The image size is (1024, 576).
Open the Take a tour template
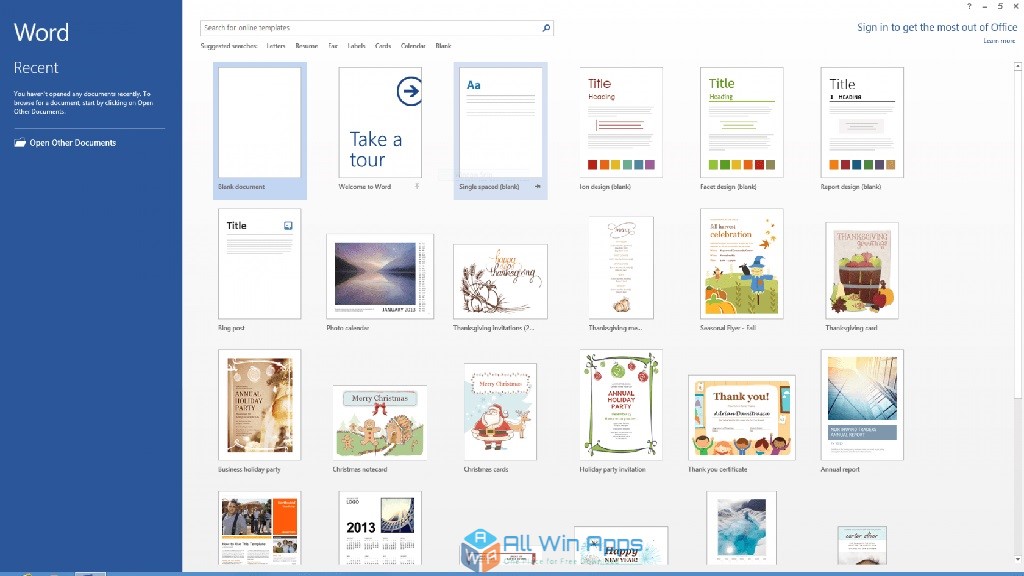click(380, 122)
